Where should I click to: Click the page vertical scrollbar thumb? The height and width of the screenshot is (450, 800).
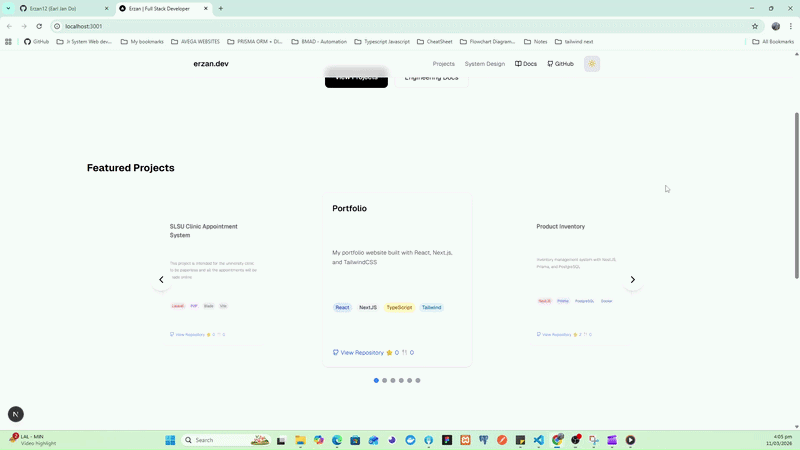pos(796,195)
